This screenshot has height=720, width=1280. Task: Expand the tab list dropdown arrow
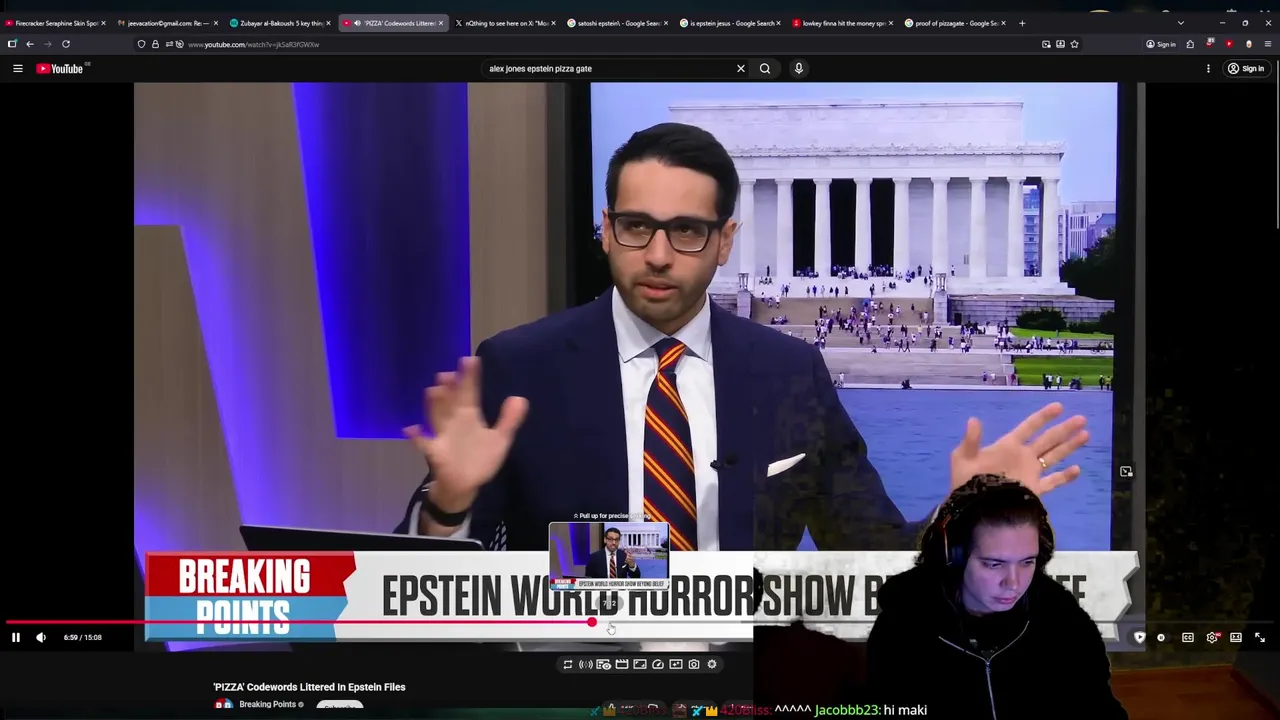(1181, 23)
